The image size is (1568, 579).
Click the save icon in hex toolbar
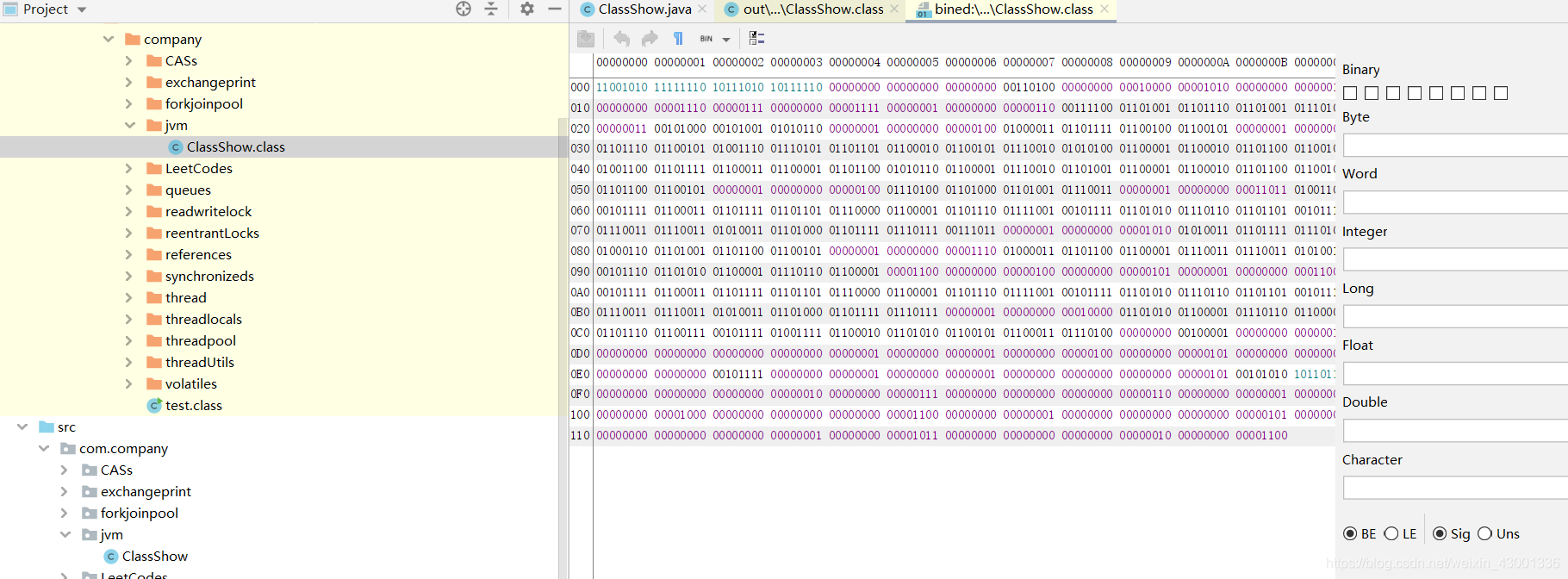586,39
